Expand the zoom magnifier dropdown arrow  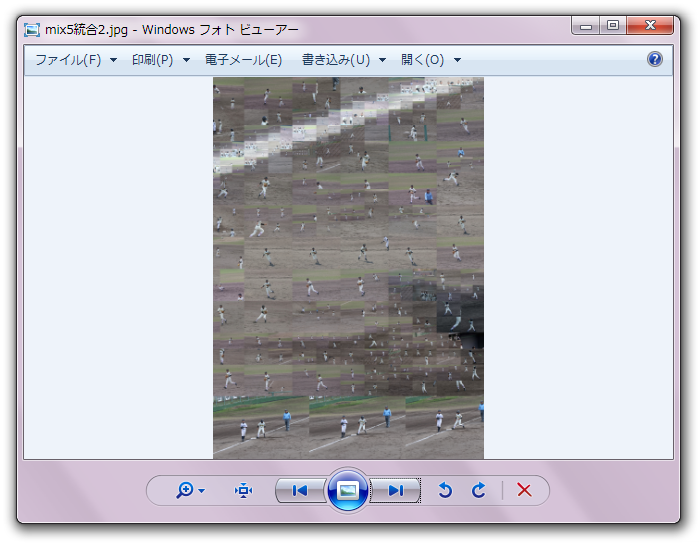[202, 491]
